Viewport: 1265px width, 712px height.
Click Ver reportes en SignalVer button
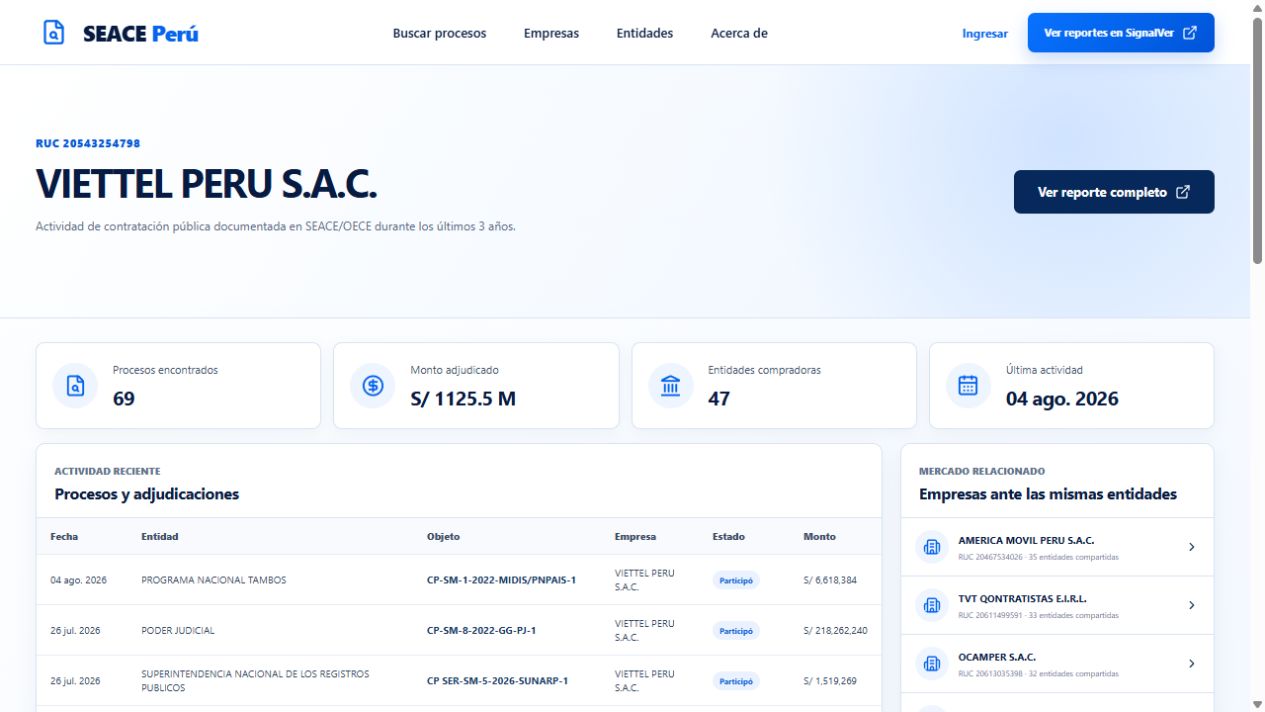tap(1121, 33)
